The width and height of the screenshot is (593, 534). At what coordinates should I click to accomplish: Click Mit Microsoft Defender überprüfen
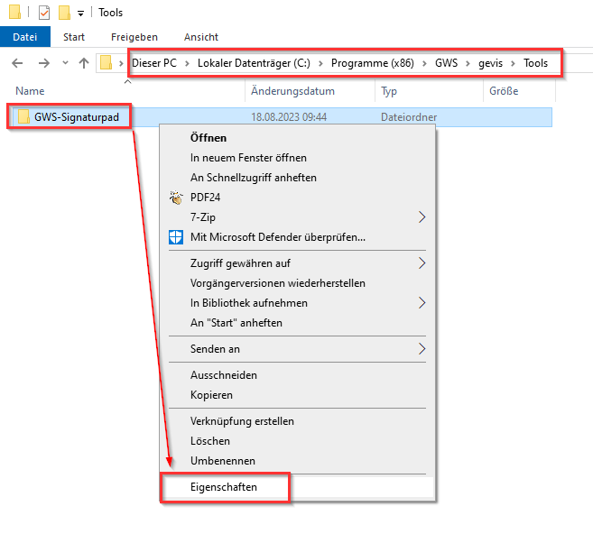tap(297, 237)
